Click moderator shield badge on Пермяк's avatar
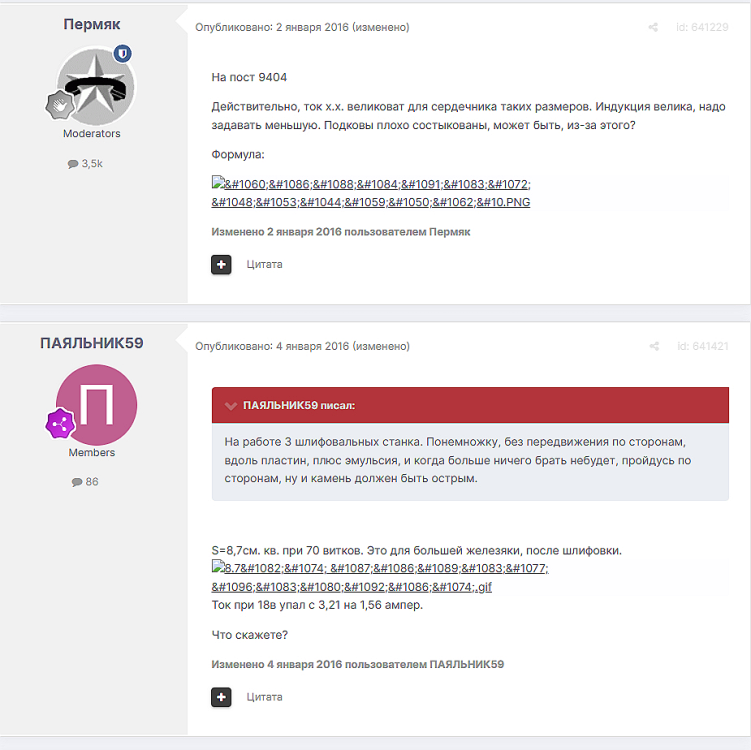Screen dimensions: 751x750 [123, 53]
